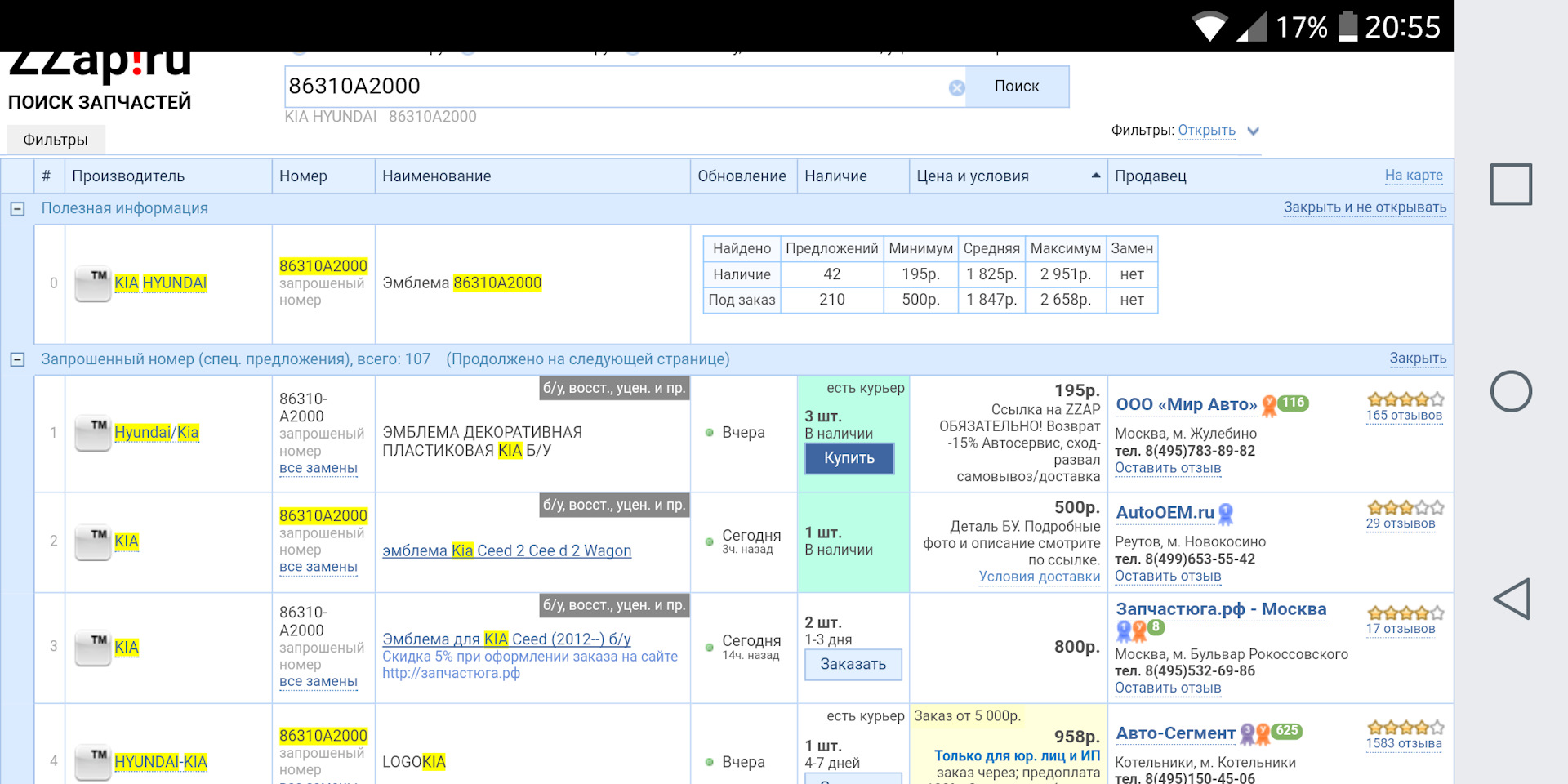
Task: Click the Купить button for Мир Авто offer
Action: [x=849, y=458]
